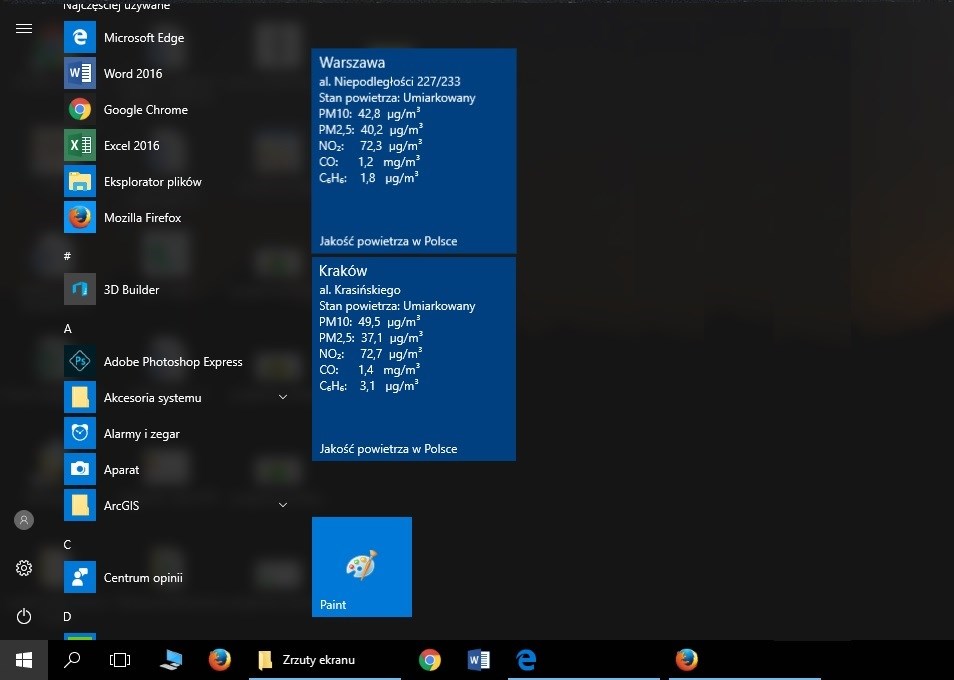Click the # letter group header

click(68, 256)
